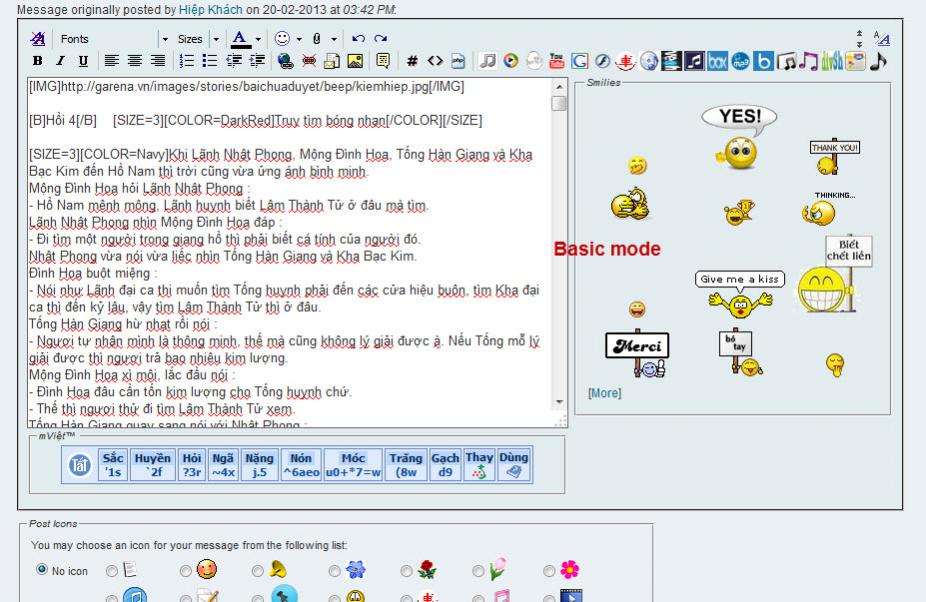Screen dimensions: 926x602
Task: Open the text color picker arrow
Action: (258, 39)
